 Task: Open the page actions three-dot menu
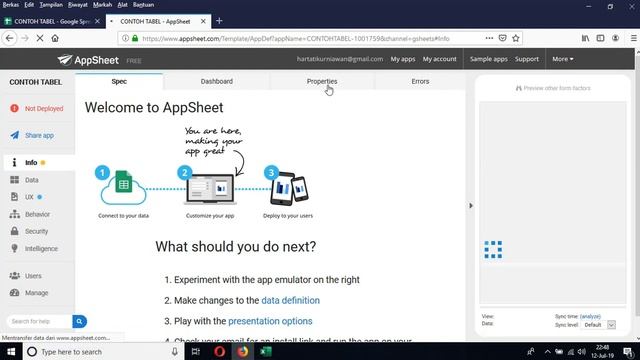[x=489, y=38]
